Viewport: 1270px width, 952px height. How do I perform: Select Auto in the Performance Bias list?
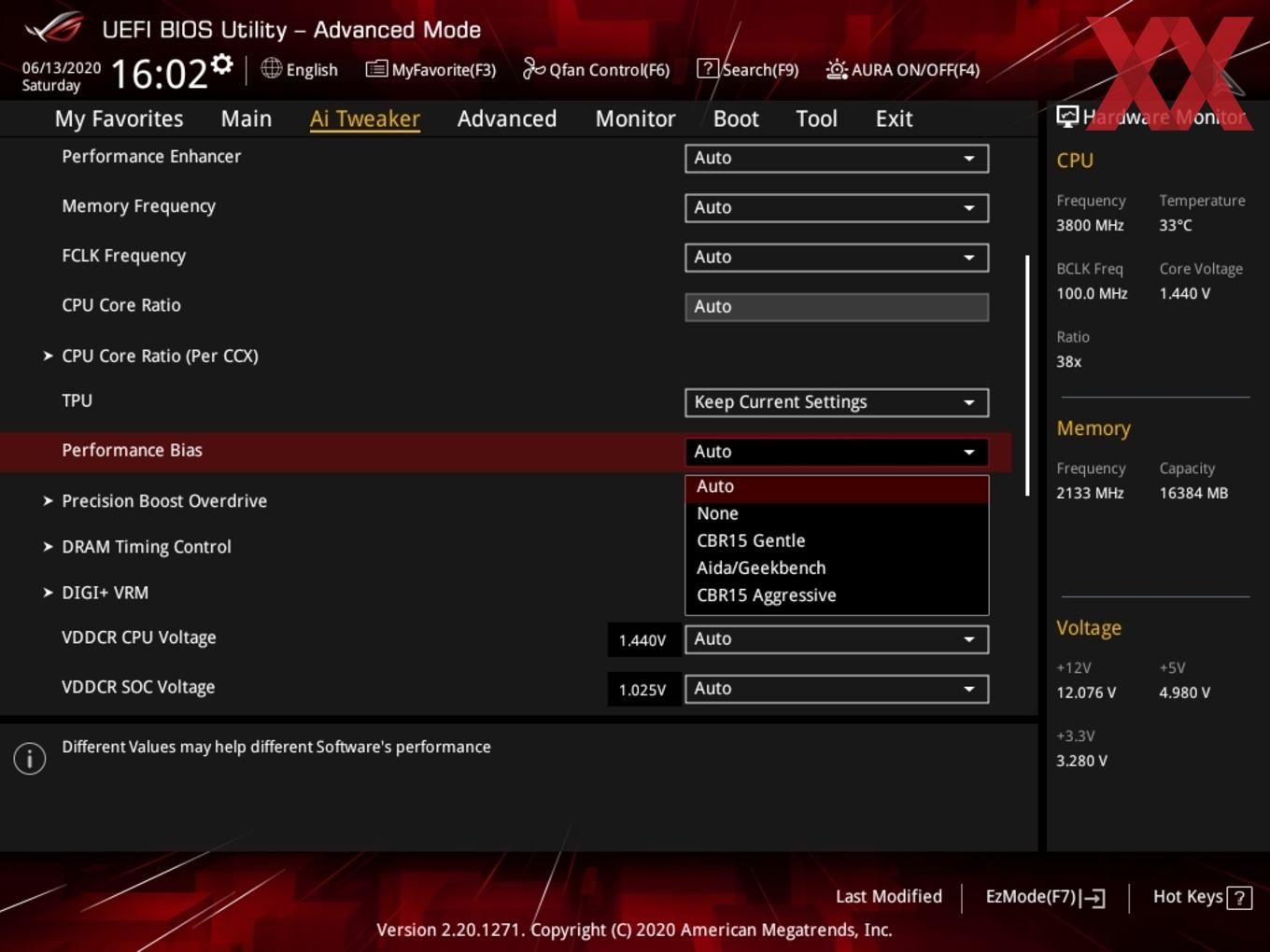pyautogui.click(x=837, y=486)
